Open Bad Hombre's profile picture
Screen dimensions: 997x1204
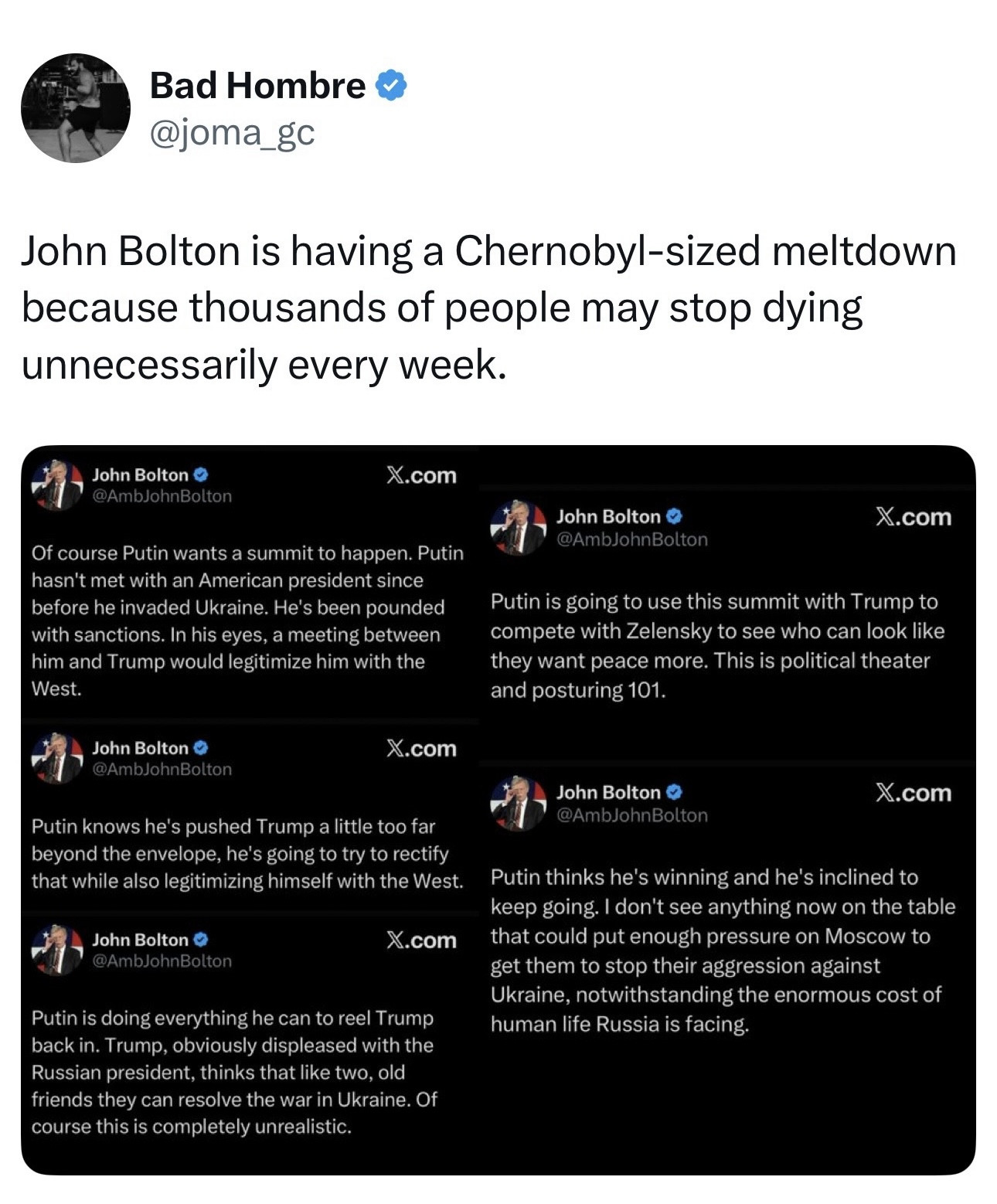tap(76, 108)
